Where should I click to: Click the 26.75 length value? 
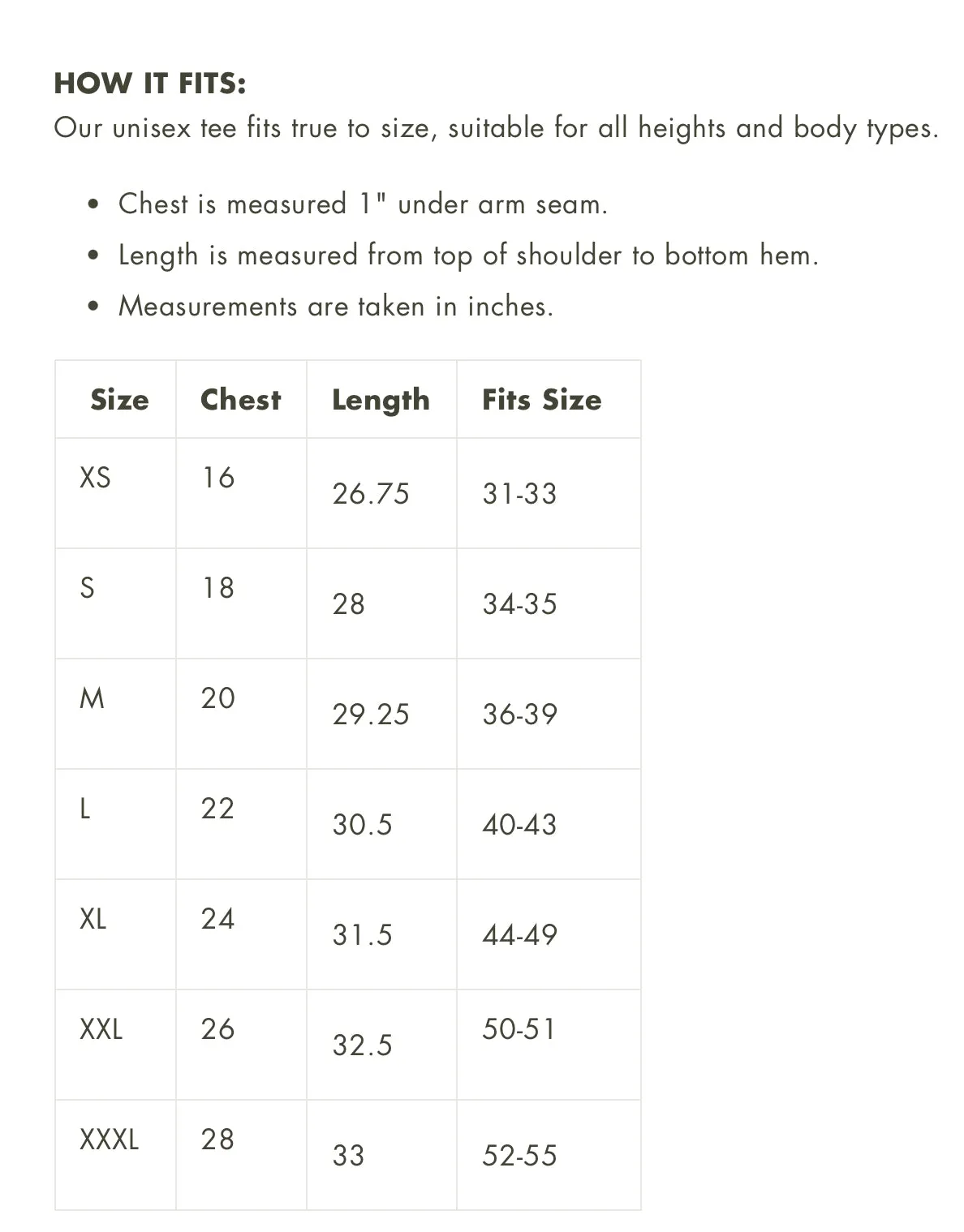[x=371, y=493]
